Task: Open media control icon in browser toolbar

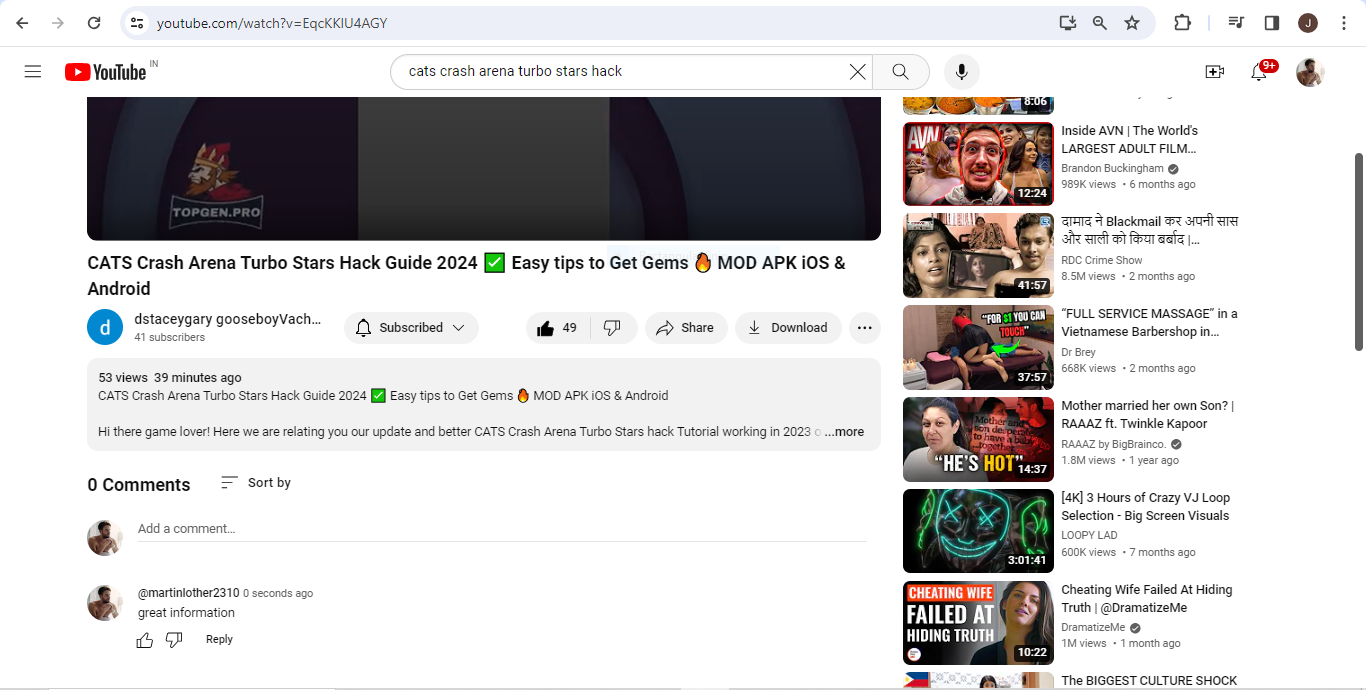Action: 1236,23
